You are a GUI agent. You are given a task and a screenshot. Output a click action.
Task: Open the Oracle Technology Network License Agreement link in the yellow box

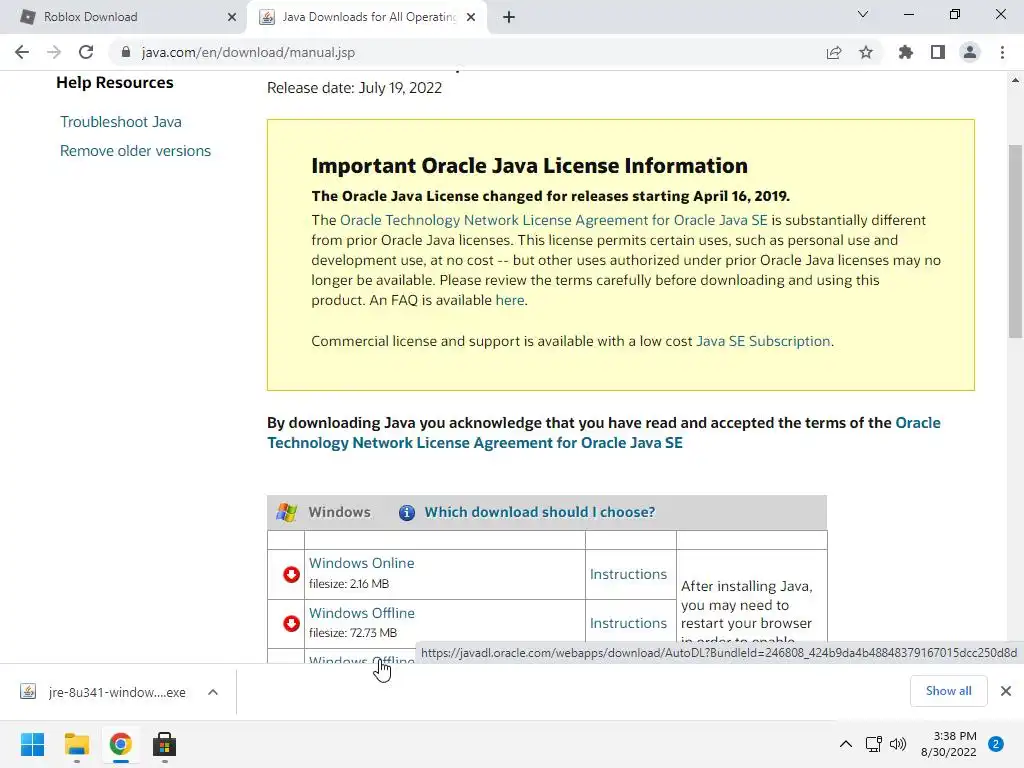554,220
